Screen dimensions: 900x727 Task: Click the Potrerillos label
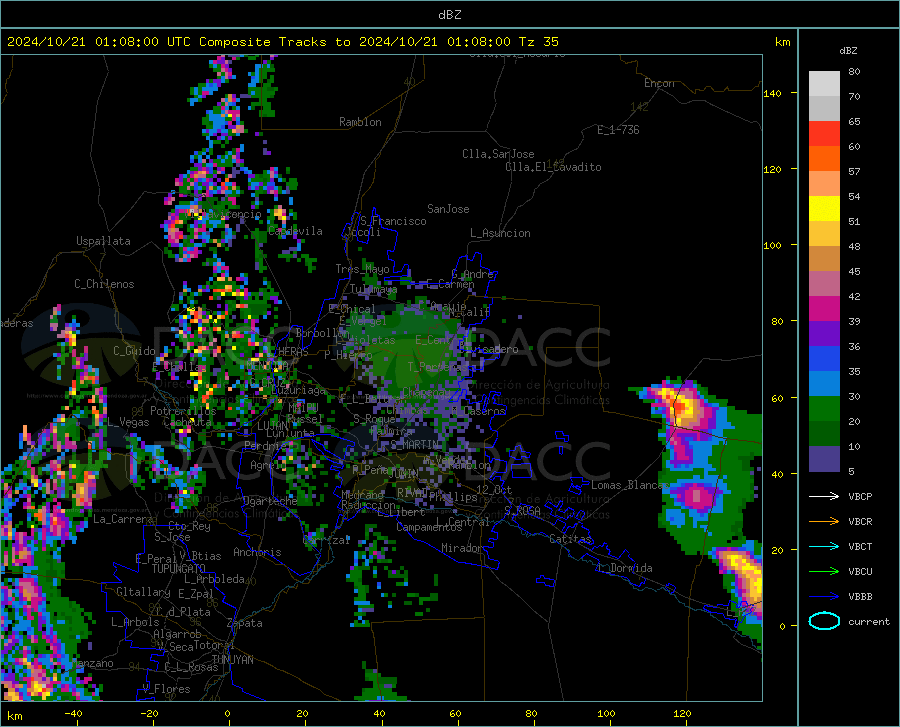tap(183, 411)
